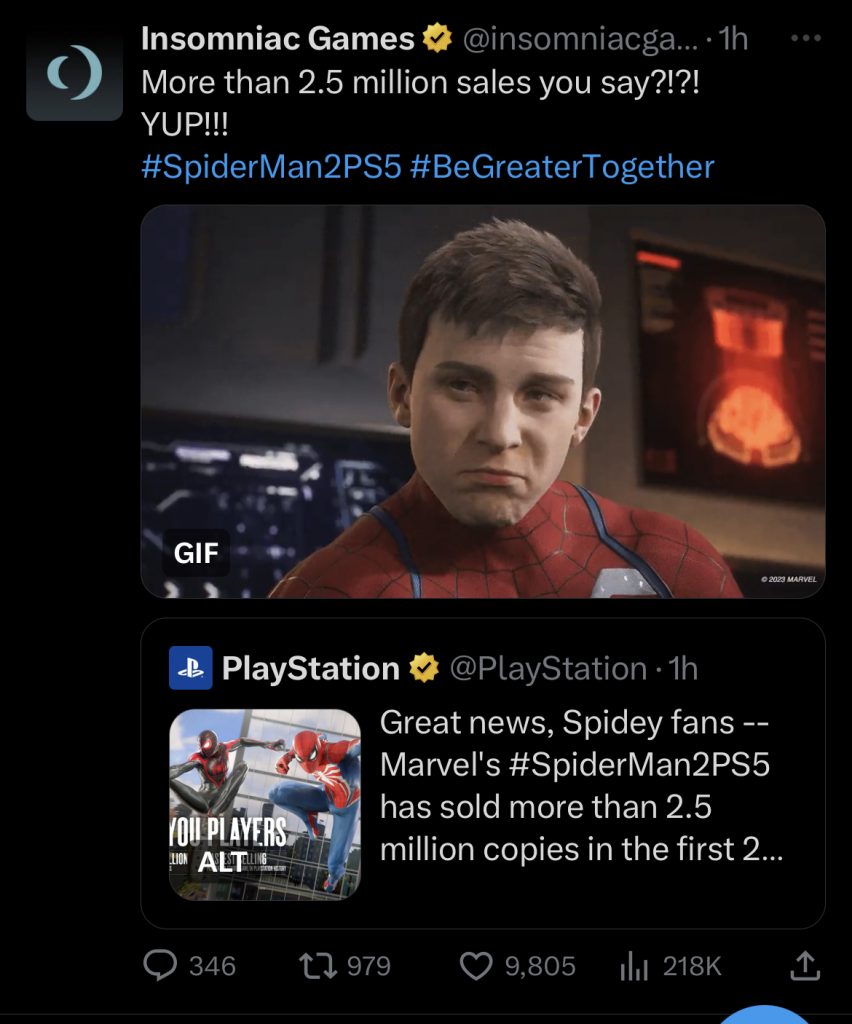The height and width of the screenshot is (1024, 852).
Task: Open quoted tweet's Spider-Man thumbnail
Action: coord(264,790)
